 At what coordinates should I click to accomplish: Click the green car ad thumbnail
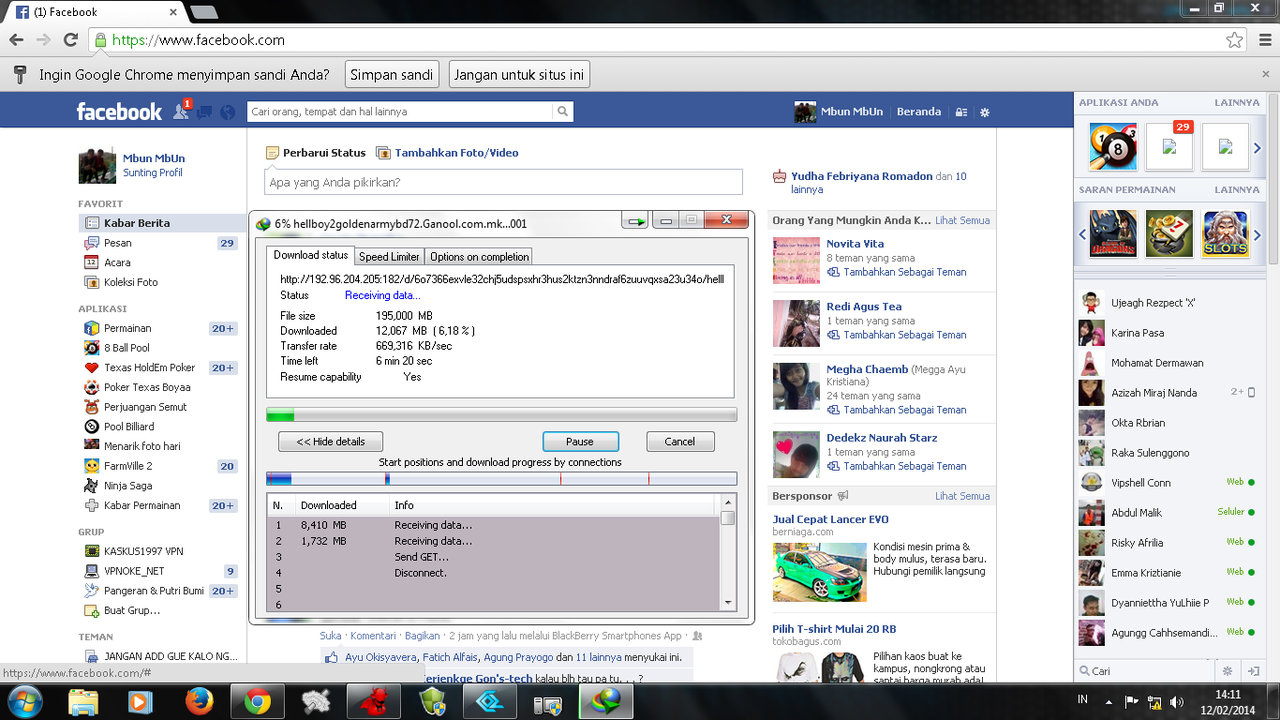pos(819,571)
